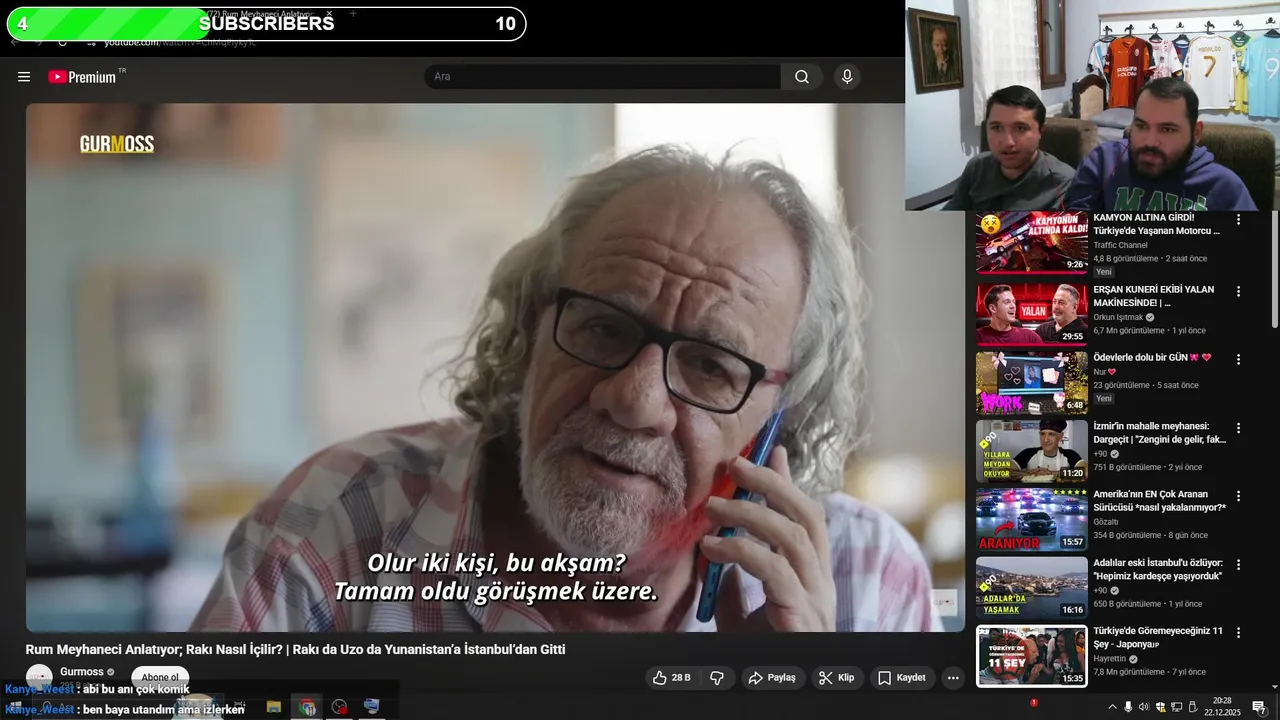The width and height of the screenshot is (1280, 720).
Task: Share the video via Paylaş button
Action: [x=772, y=678]
